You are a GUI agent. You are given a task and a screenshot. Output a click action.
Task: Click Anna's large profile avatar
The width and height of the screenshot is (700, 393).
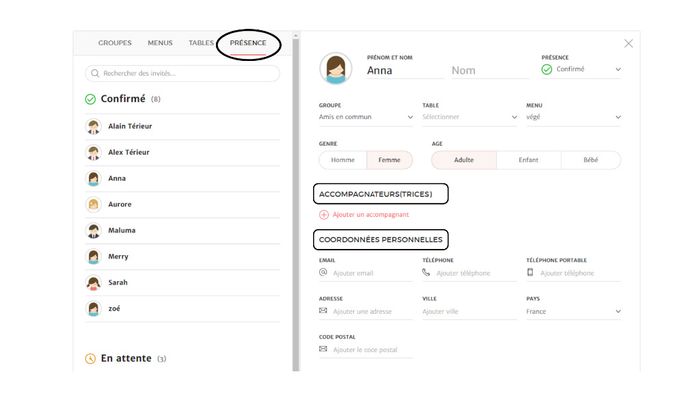coord(336,68)
